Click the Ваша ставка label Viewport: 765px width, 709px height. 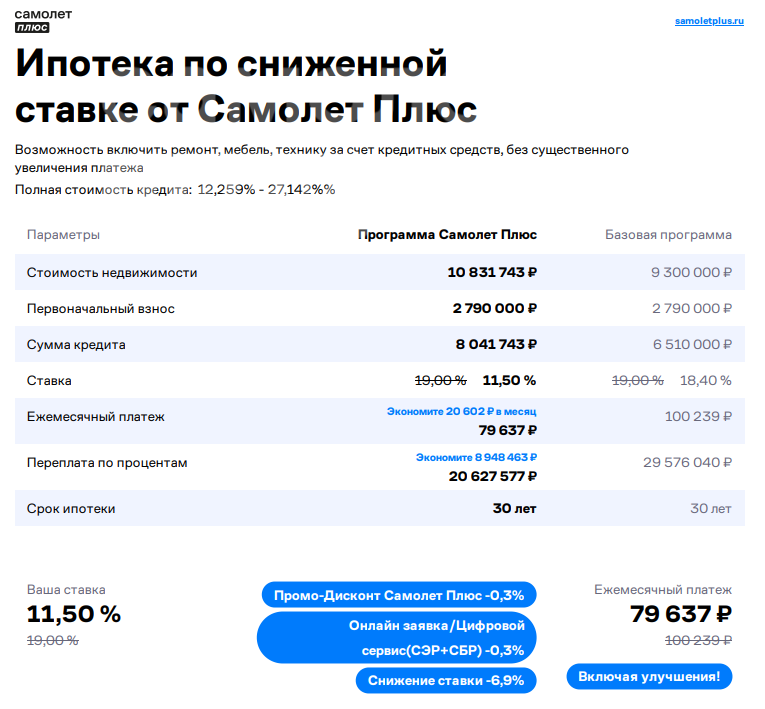(66, 590)
